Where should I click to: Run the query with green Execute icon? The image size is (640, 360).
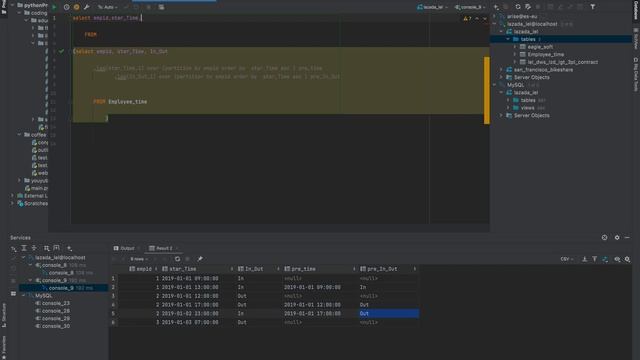tap(54, 7)
